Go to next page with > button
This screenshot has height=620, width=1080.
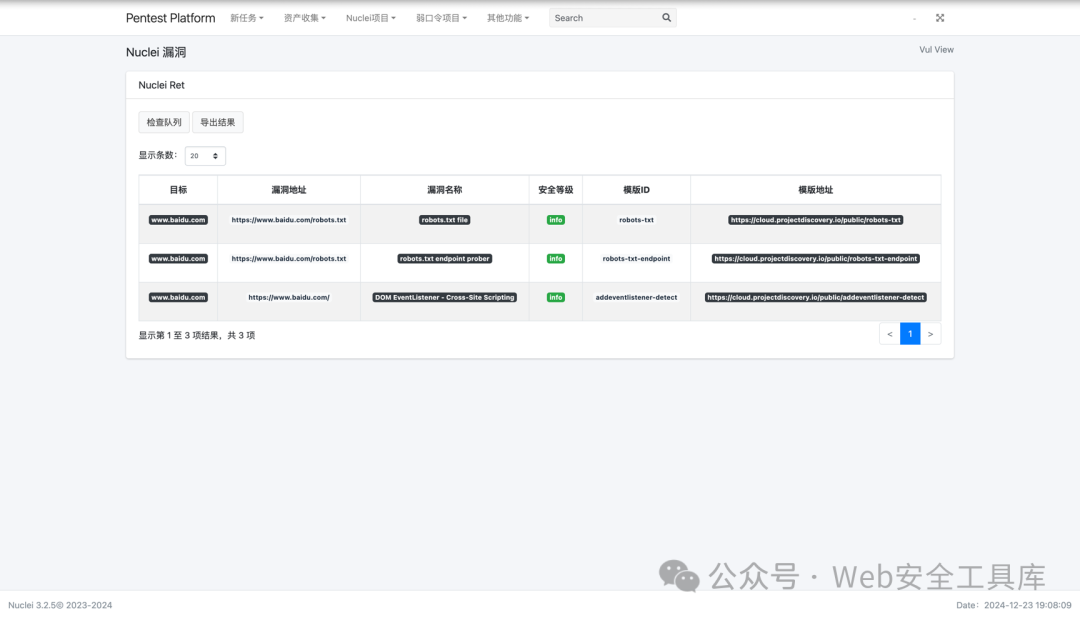click(x=931, y=333)
